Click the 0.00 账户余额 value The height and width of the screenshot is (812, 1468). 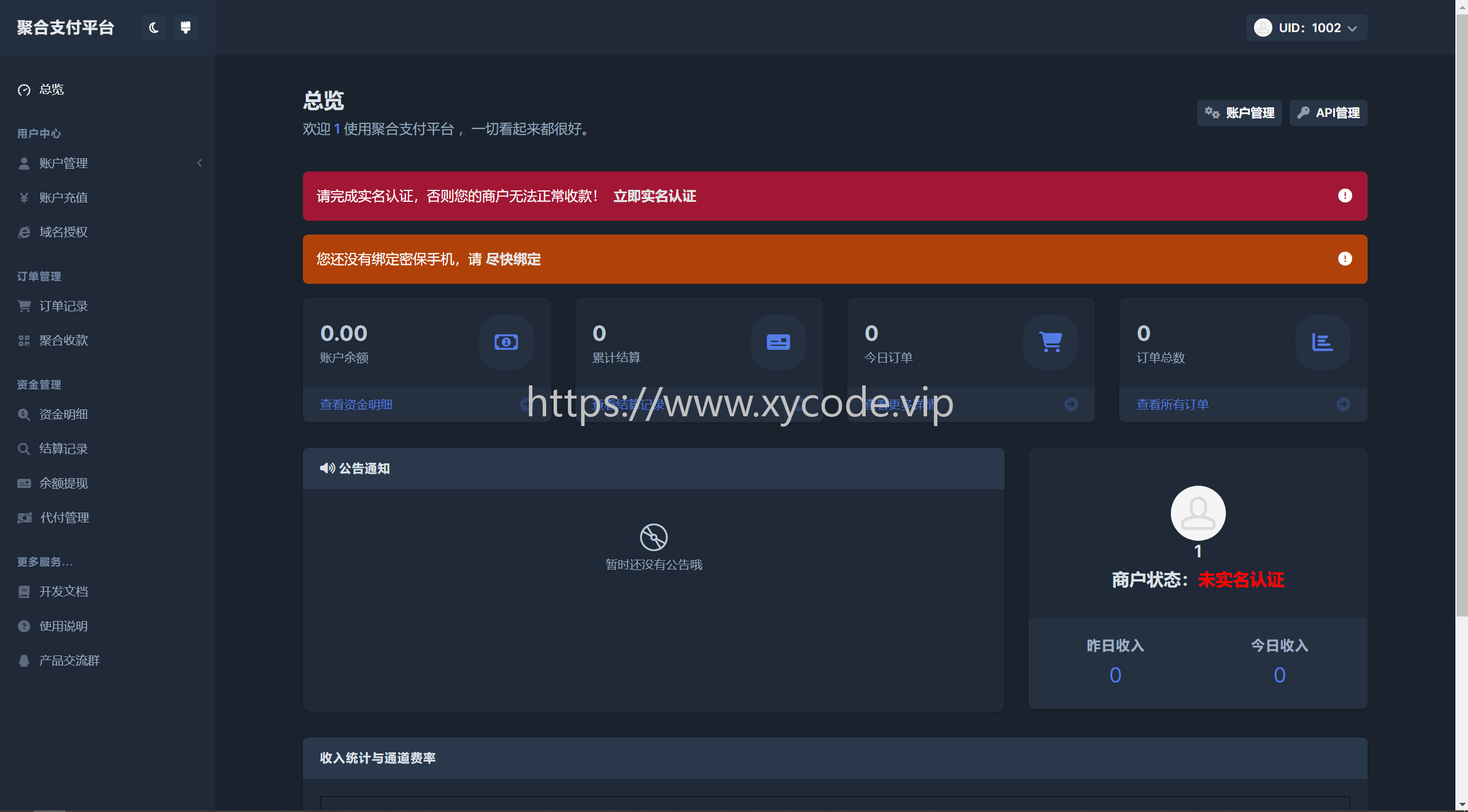pos(344,333)
